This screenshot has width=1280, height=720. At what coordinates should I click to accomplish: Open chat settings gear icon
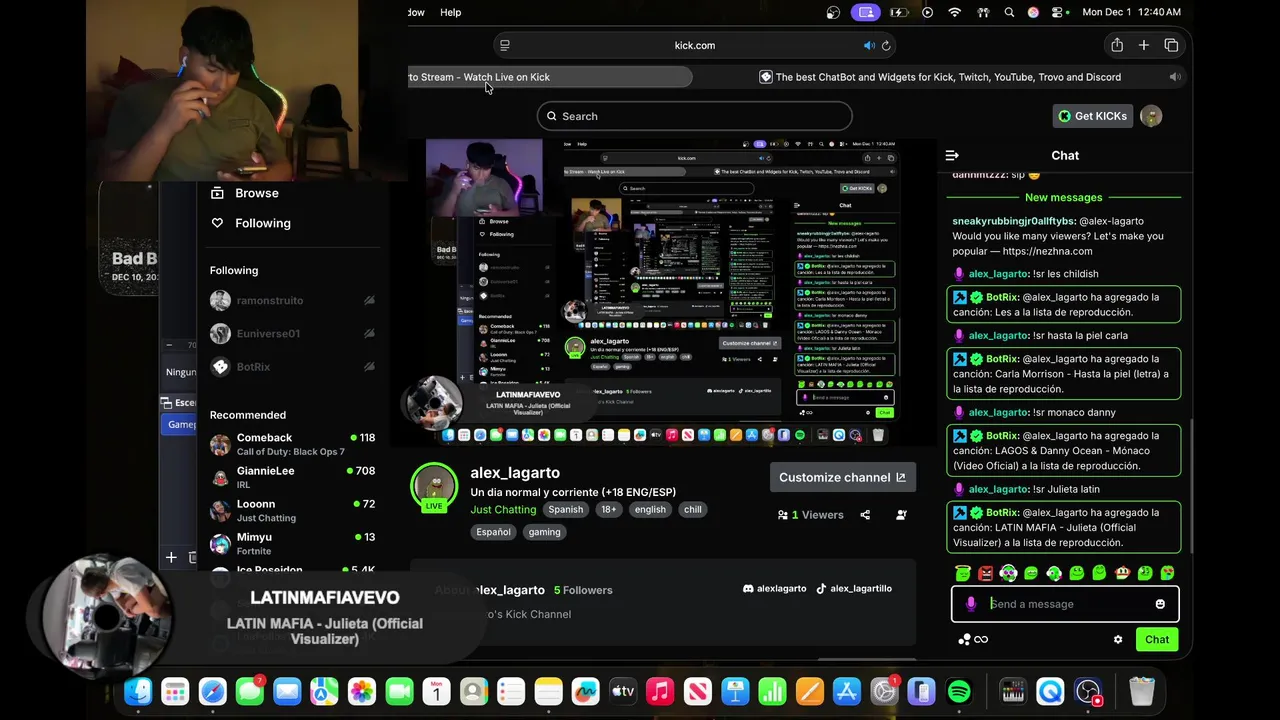click(x=1118, y=640)
